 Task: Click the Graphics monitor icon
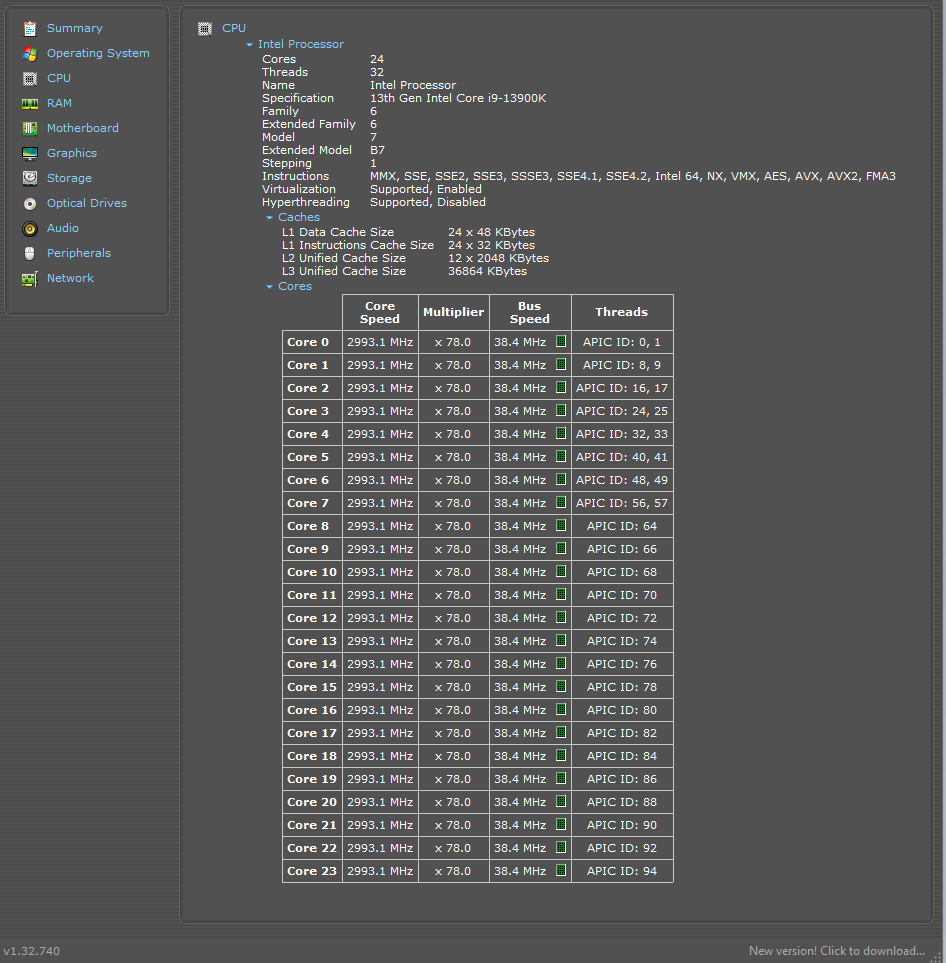tap(29, 154)
